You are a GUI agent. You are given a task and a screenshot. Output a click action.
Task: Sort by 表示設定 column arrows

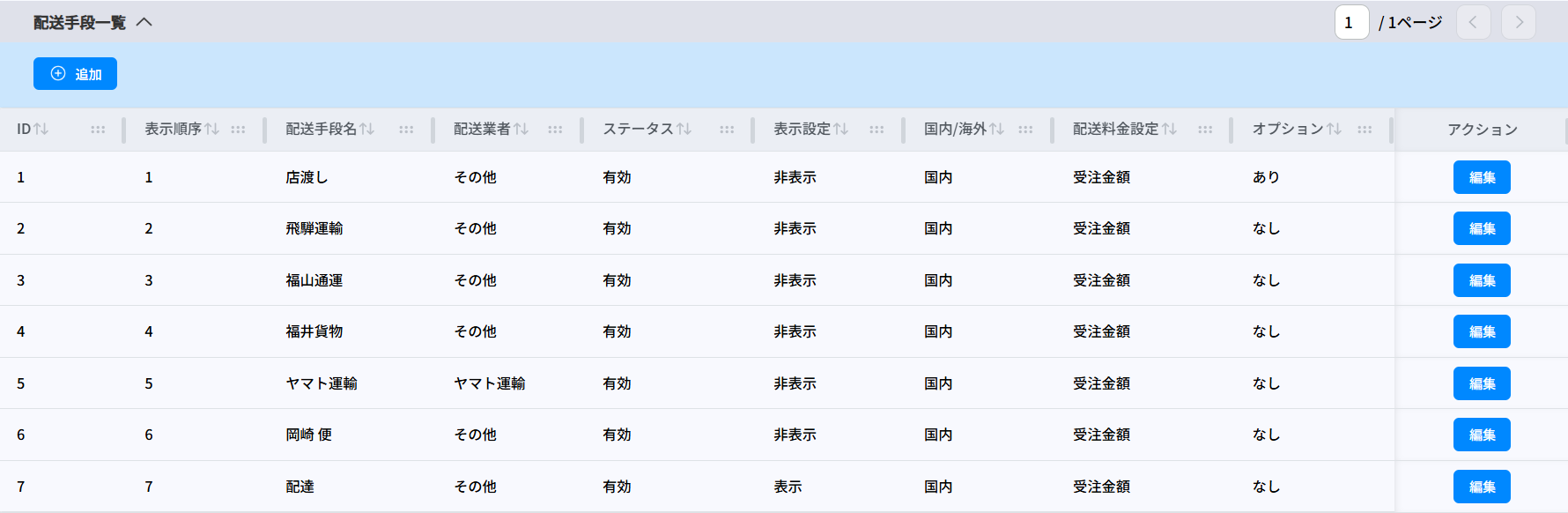840,130
